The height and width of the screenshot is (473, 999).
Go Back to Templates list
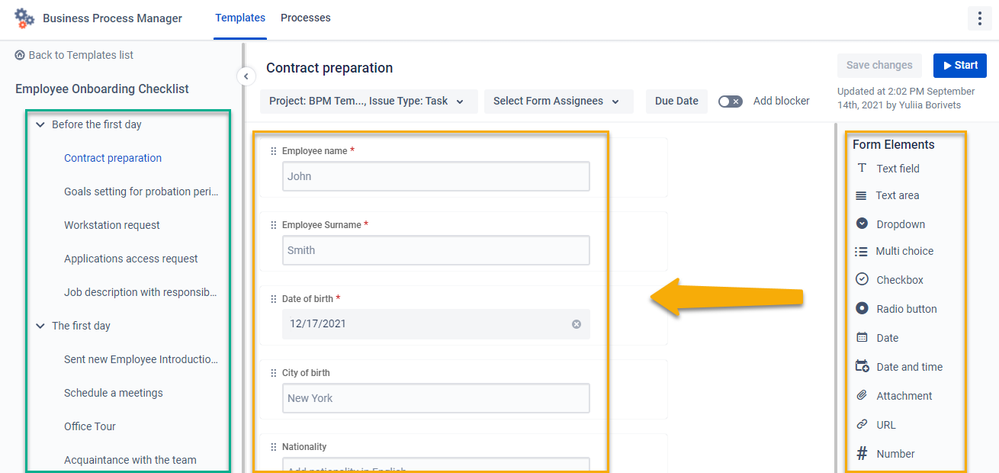(x=74, y=55)
